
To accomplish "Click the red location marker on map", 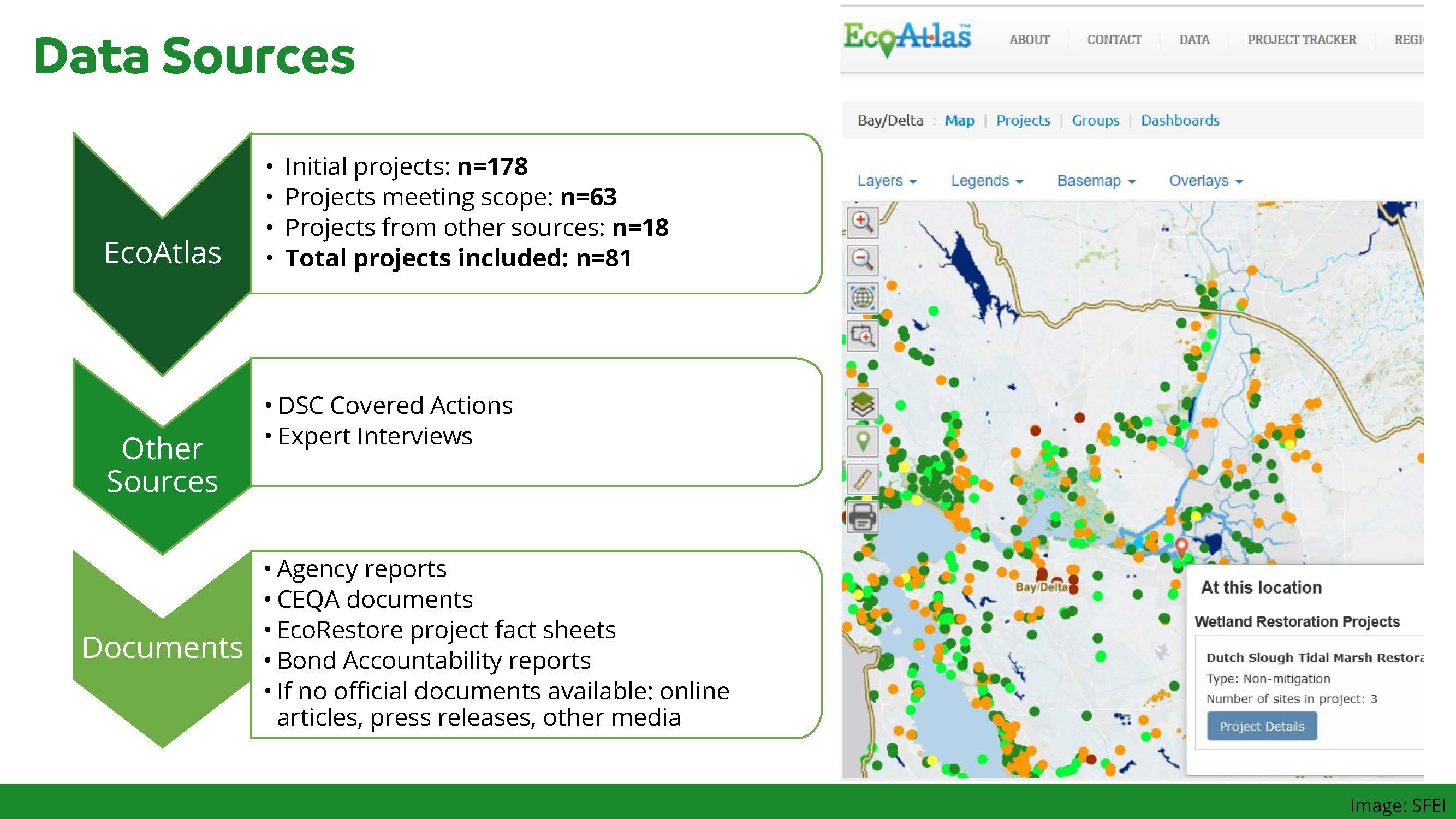I will click(x=1181, y=547).
